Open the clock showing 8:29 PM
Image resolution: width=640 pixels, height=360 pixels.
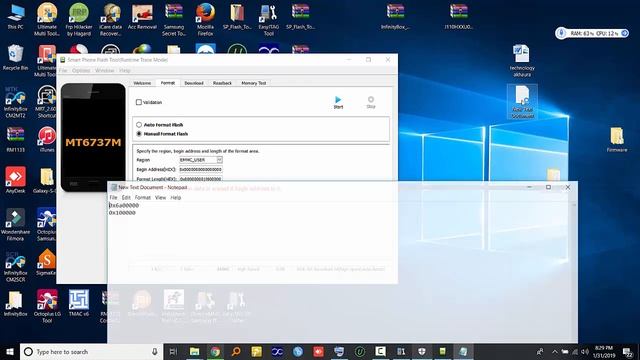pos(604,351)
